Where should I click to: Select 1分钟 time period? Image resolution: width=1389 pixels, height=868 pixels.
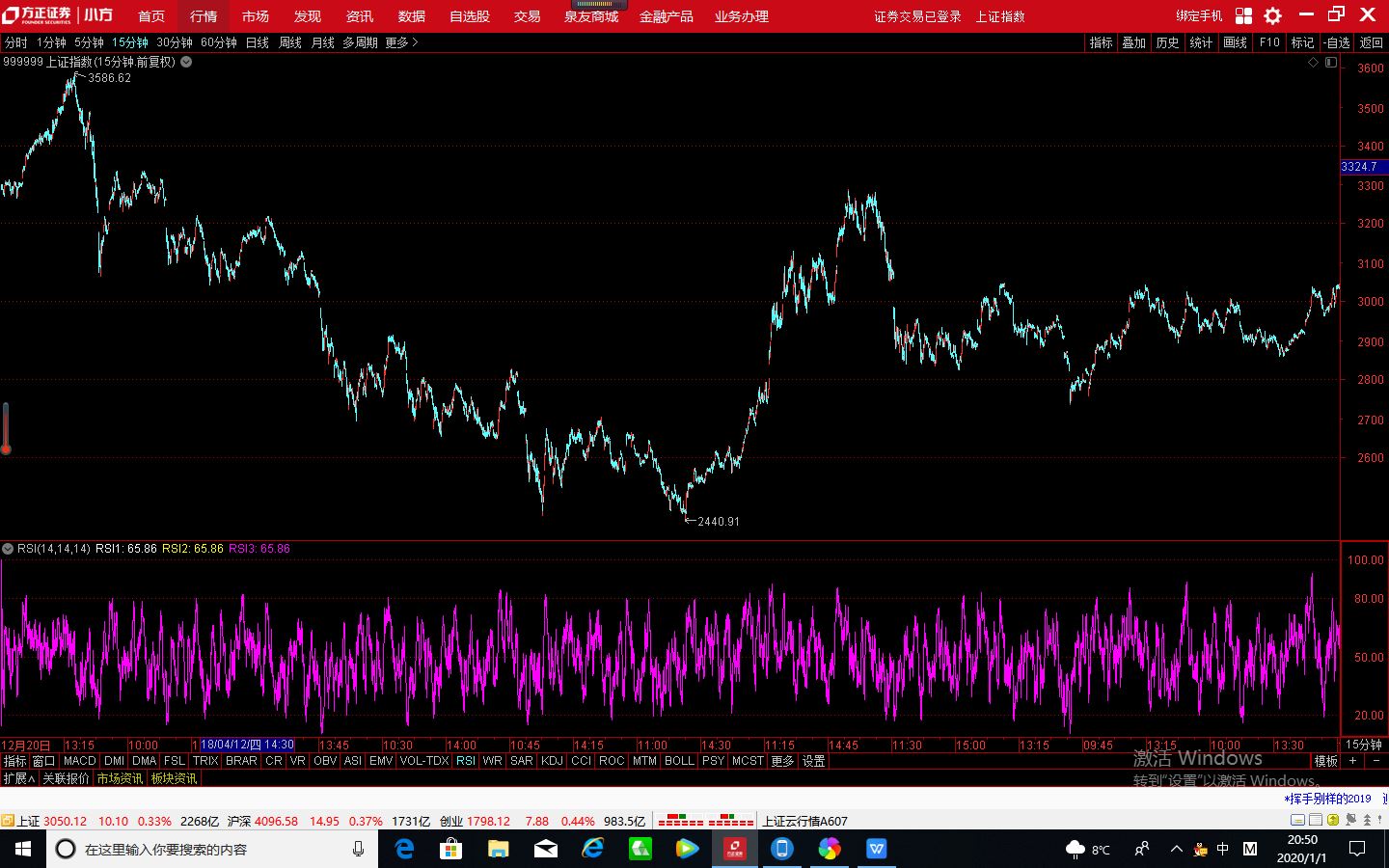(51, 42)
